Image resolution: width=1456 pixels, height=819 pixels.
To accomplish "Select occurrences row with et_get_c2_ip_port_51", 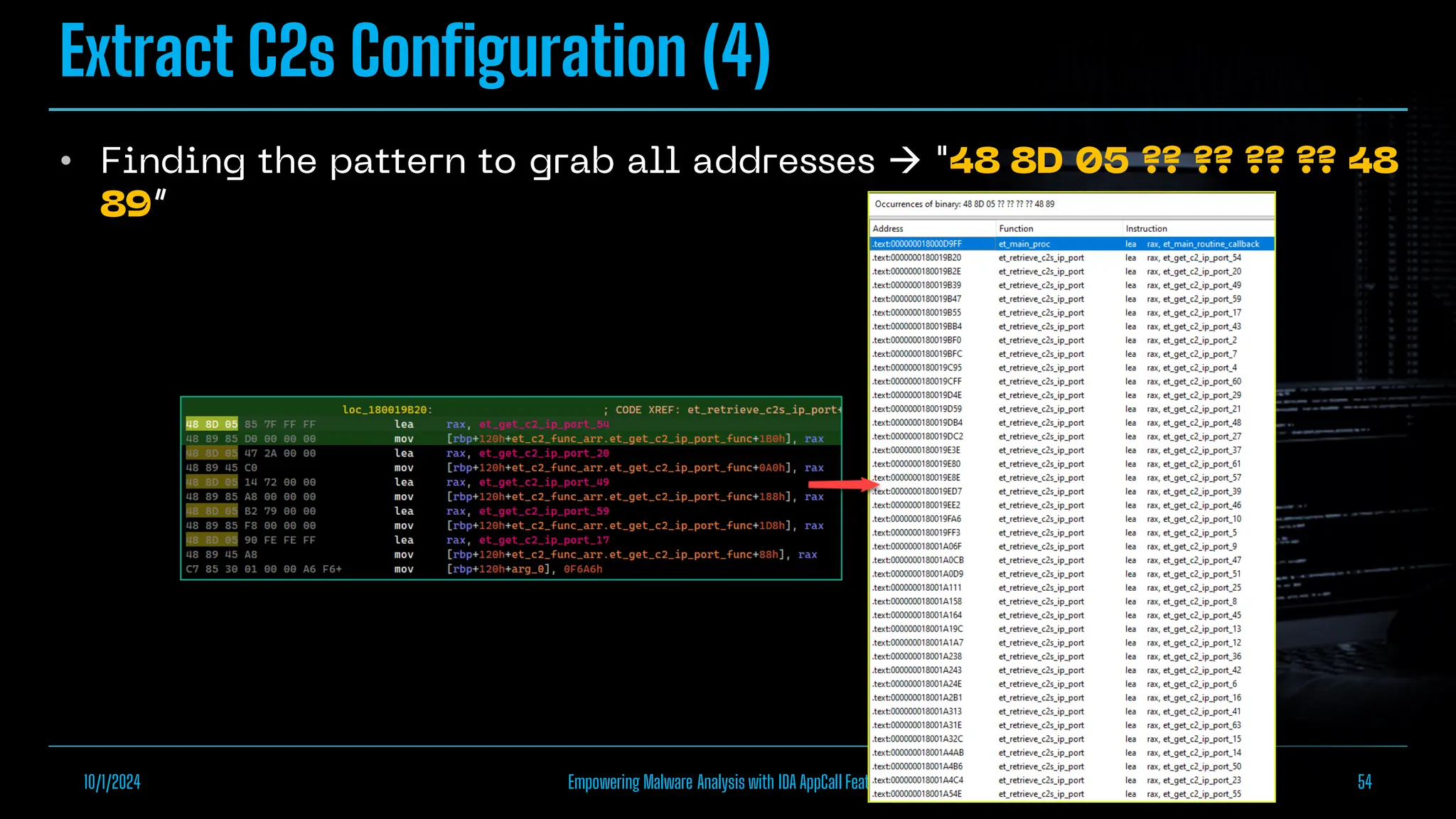I will 1072,574.
